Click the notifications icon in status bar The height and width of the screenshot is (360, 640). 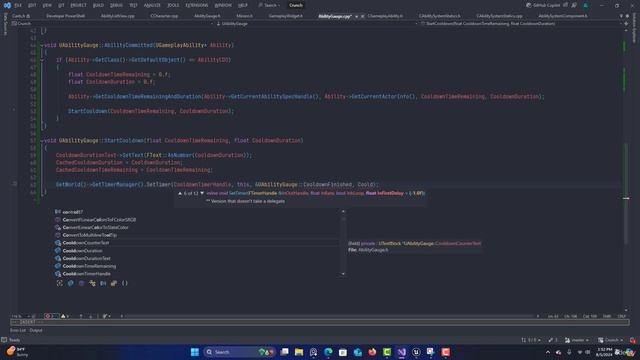tap(632, 340)
